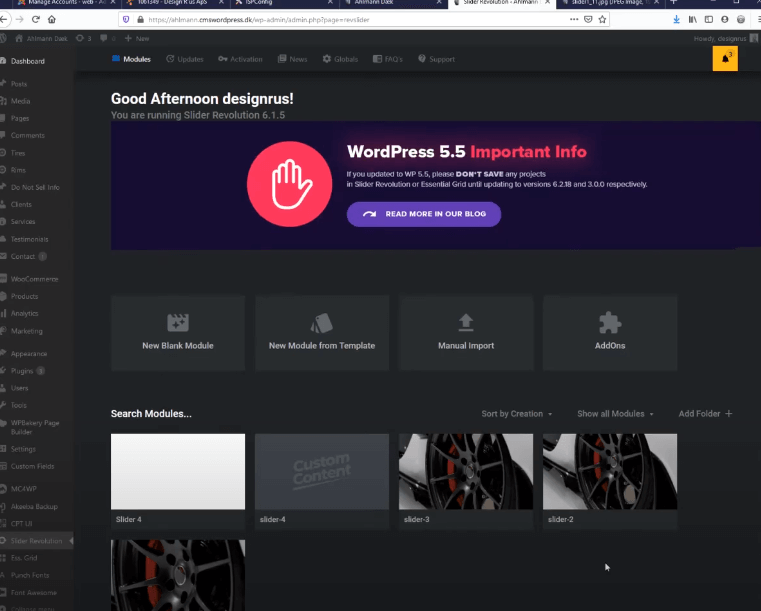Switch to the Modules tab

click(131, 59)
